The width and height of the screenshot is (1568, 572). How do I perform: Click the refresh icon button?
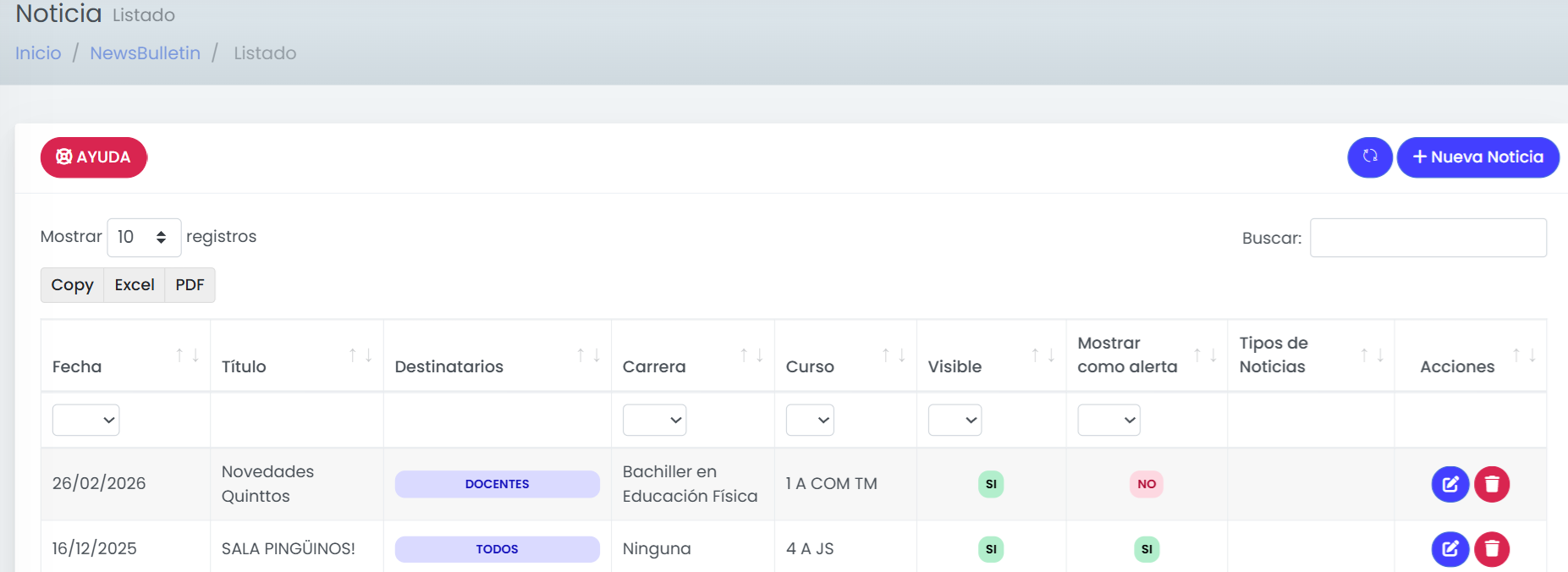pyautogui.click(x=1370, y=157)
